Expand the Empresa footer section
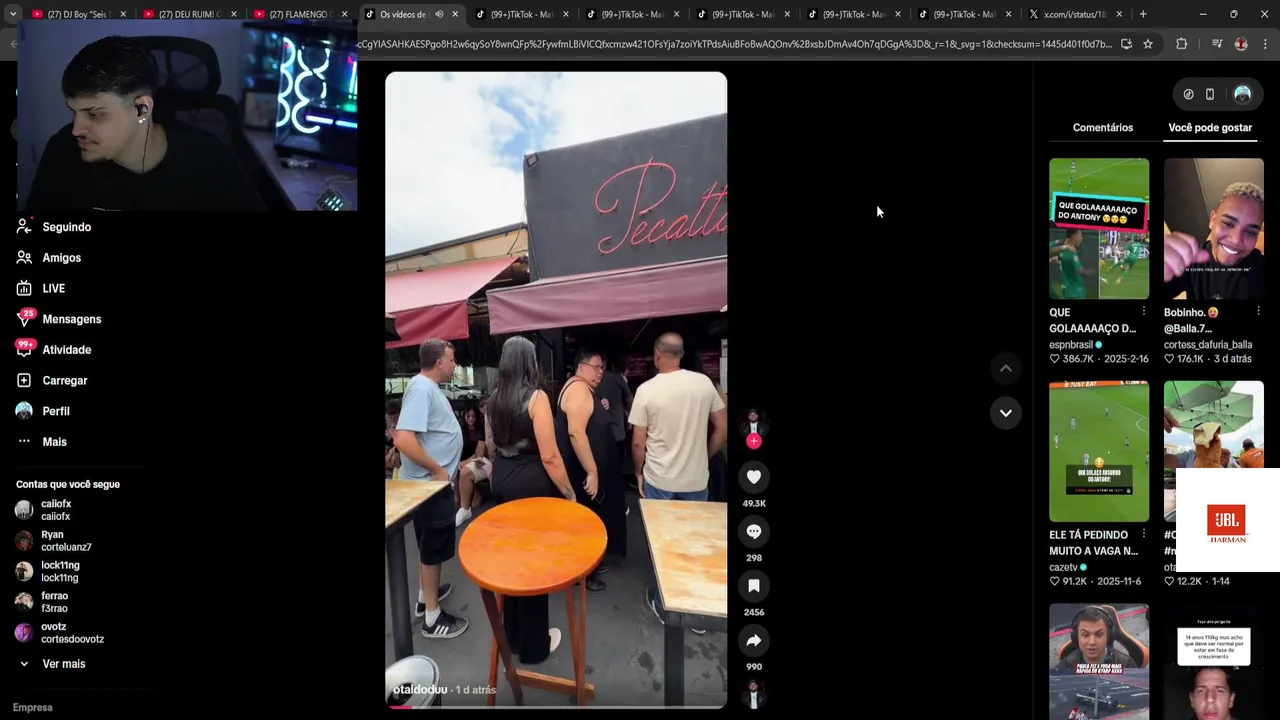The image size is (1280, 720). click(33, 708)
